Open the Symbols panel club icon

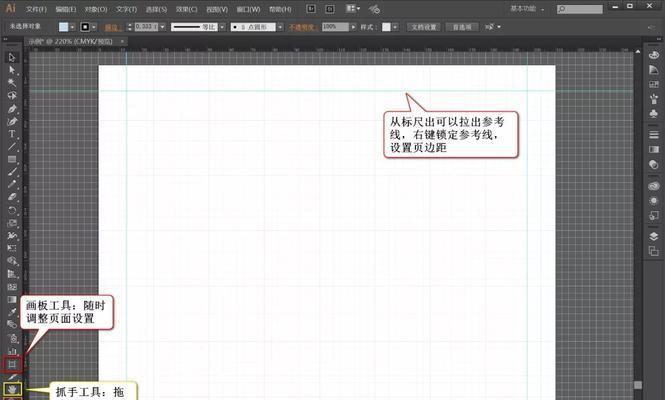pos(654,114)
